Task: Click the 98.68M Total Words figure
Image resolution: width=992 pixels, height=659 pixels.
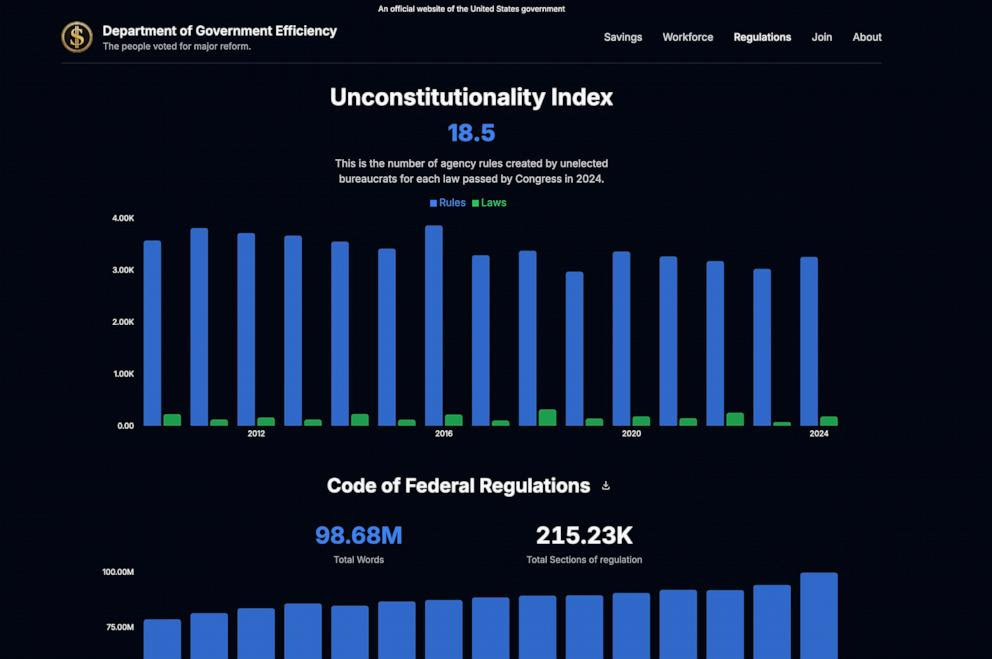Action: (x=358, y=536)
